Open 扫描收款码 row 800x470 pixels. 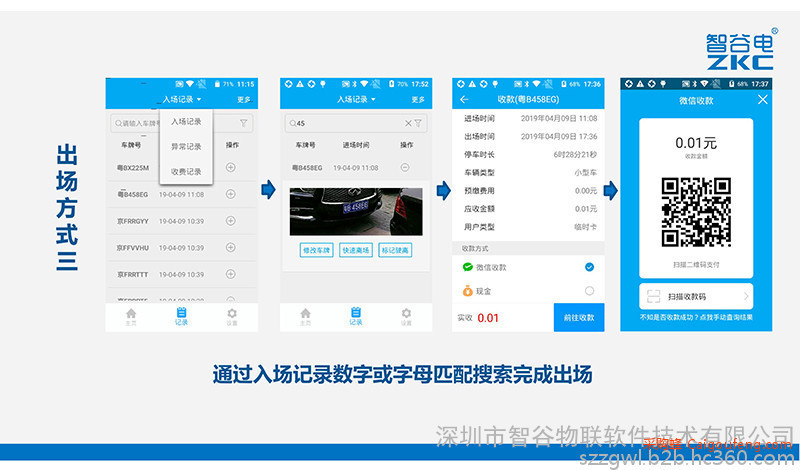pos(696,296)
